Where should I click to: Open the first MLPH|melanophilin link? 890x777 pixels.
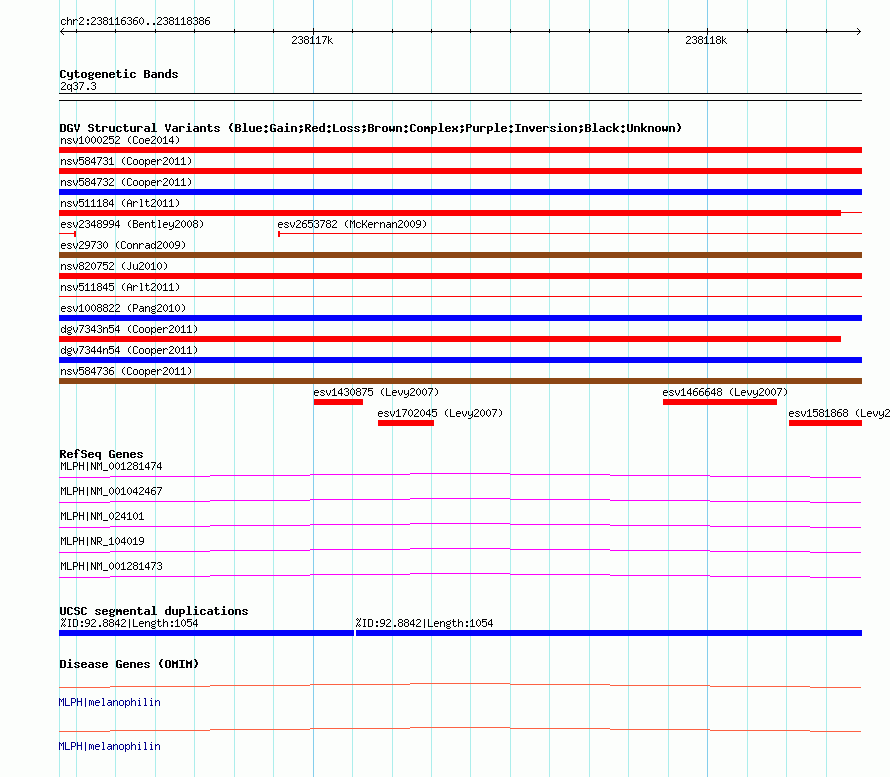coord(110,703)
